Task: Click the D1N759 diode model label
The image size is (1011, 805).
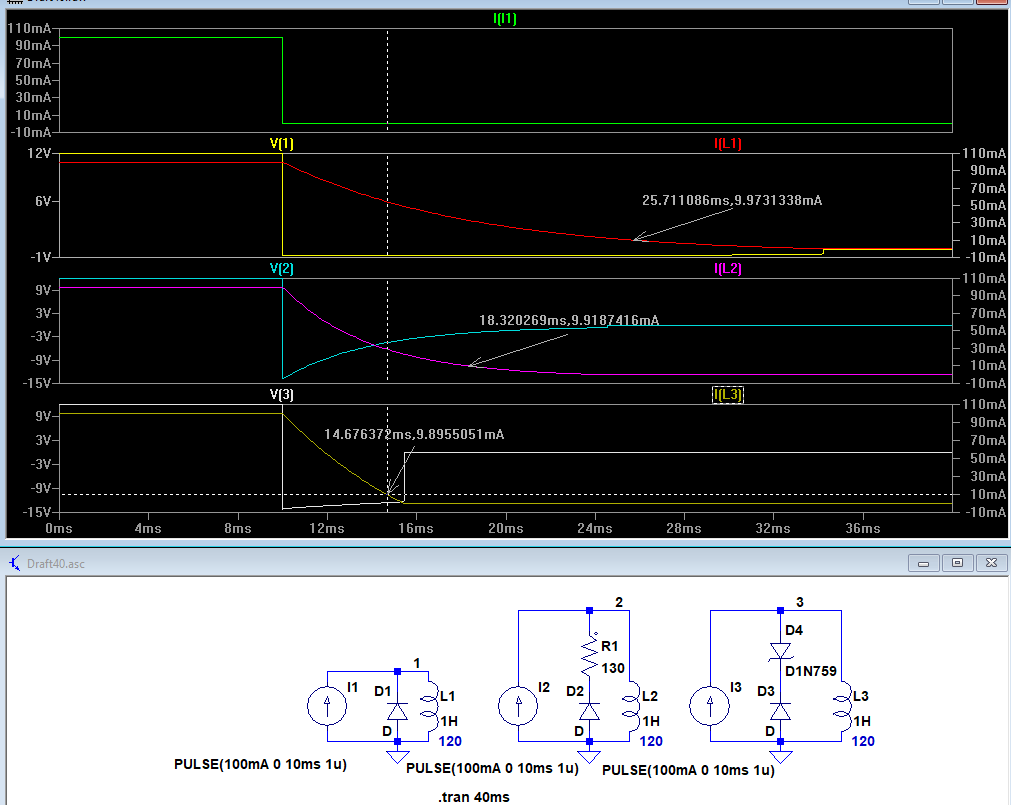Action: (x=810, y=671)
